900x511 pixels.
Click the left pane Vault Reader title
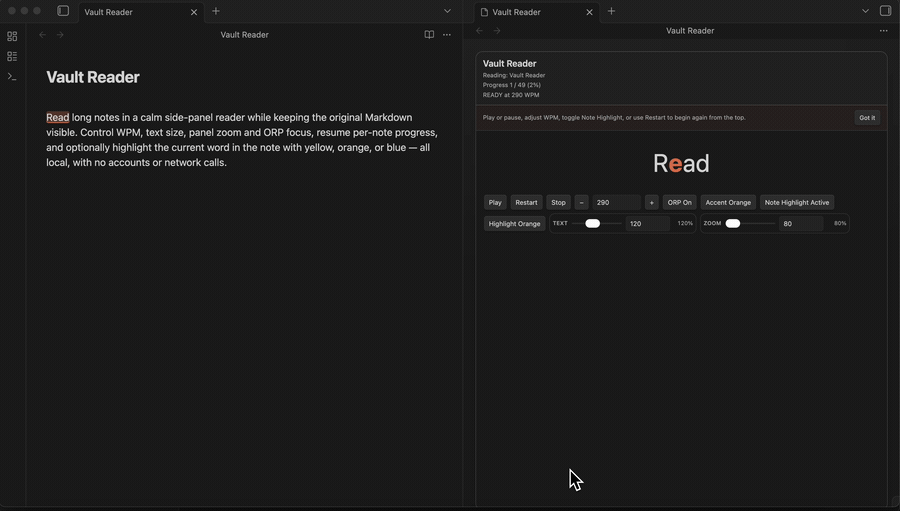pyautogui.click(x=245, y=35)
